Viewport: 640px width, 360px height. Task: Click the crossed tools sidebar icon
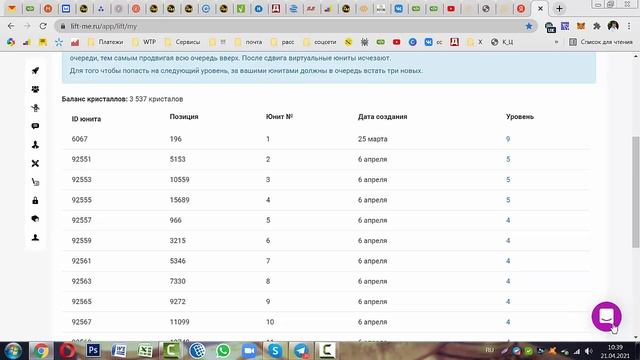(x=36, y=163)
